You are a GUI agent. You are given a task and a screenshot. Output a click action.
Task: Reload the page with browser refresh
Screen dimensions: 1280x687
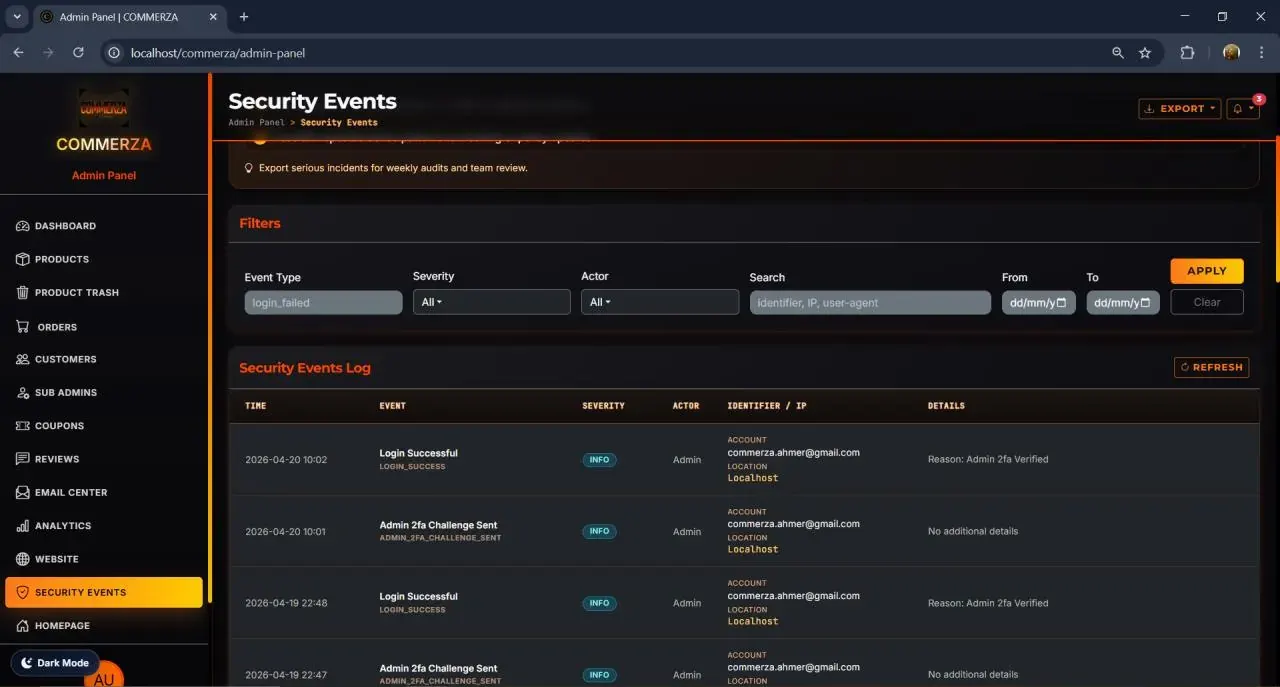[78, 53]
